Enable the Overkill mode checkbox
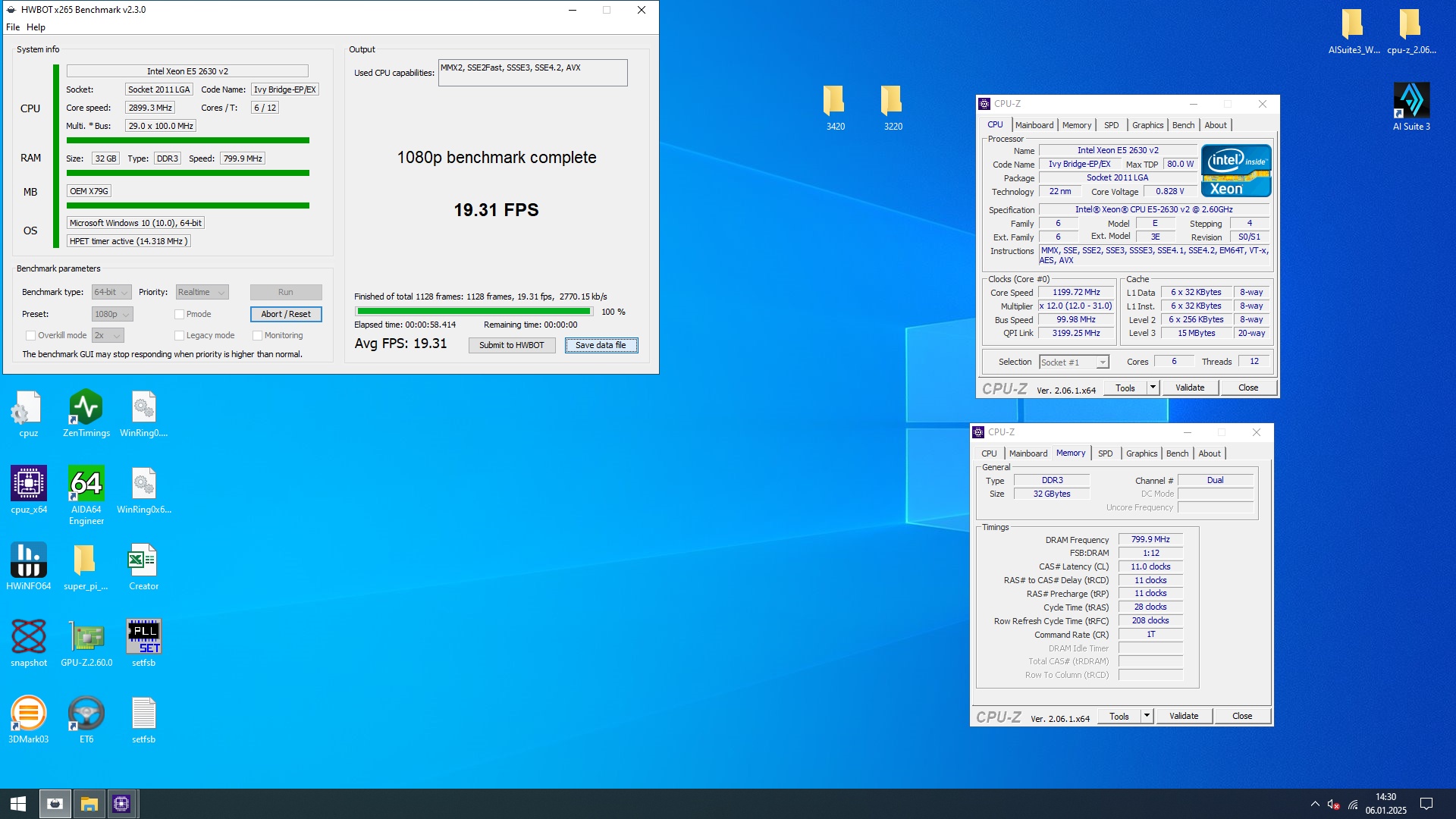Viewport: 1456px width, 819px height. (x=30, y=335)
